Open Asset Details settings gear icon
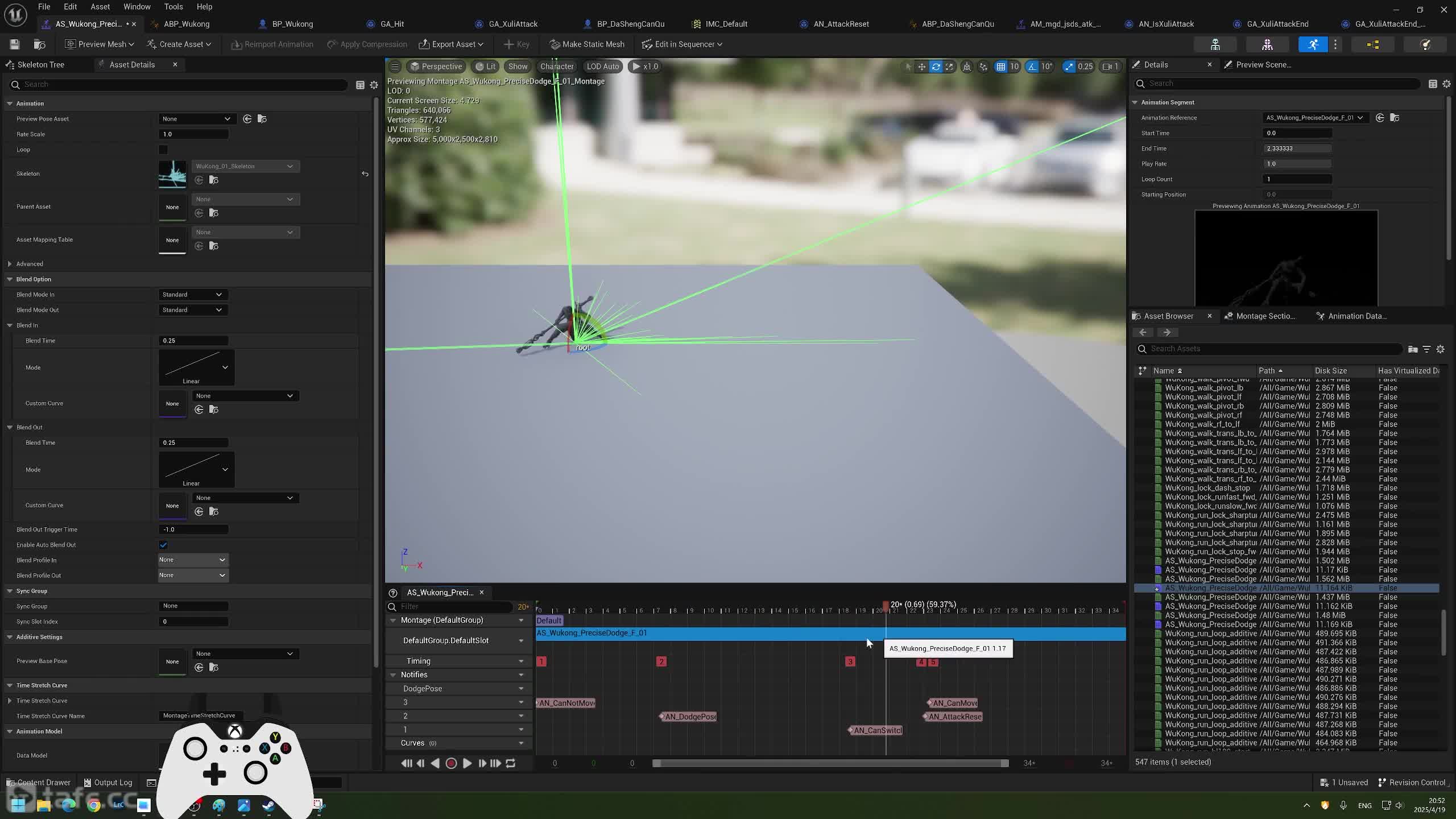This screenshot has width=1456, height=819. 374,85
